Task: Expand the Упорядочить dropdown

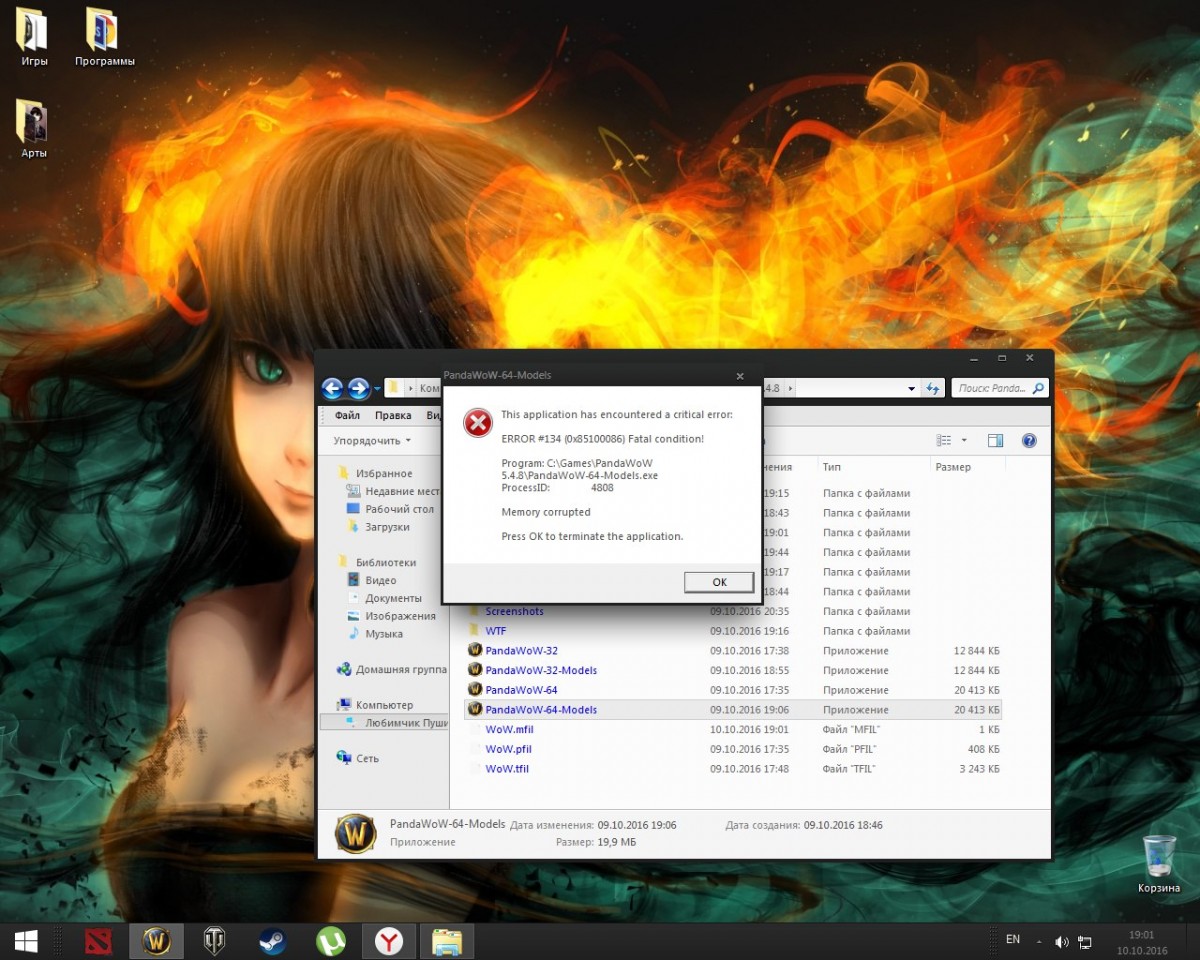Action: [372, 440]
